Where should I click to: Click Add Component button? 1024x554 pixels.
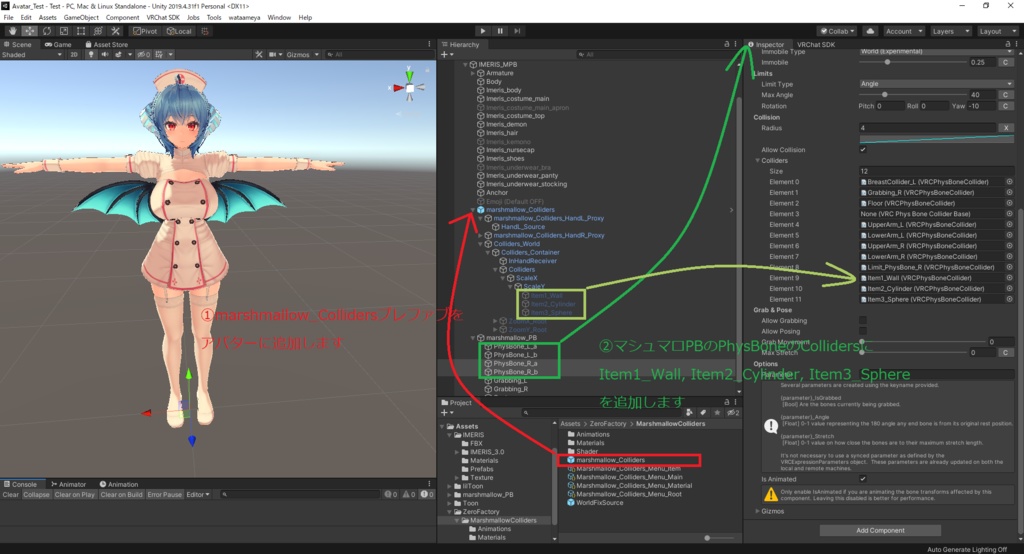click(880, 530)
